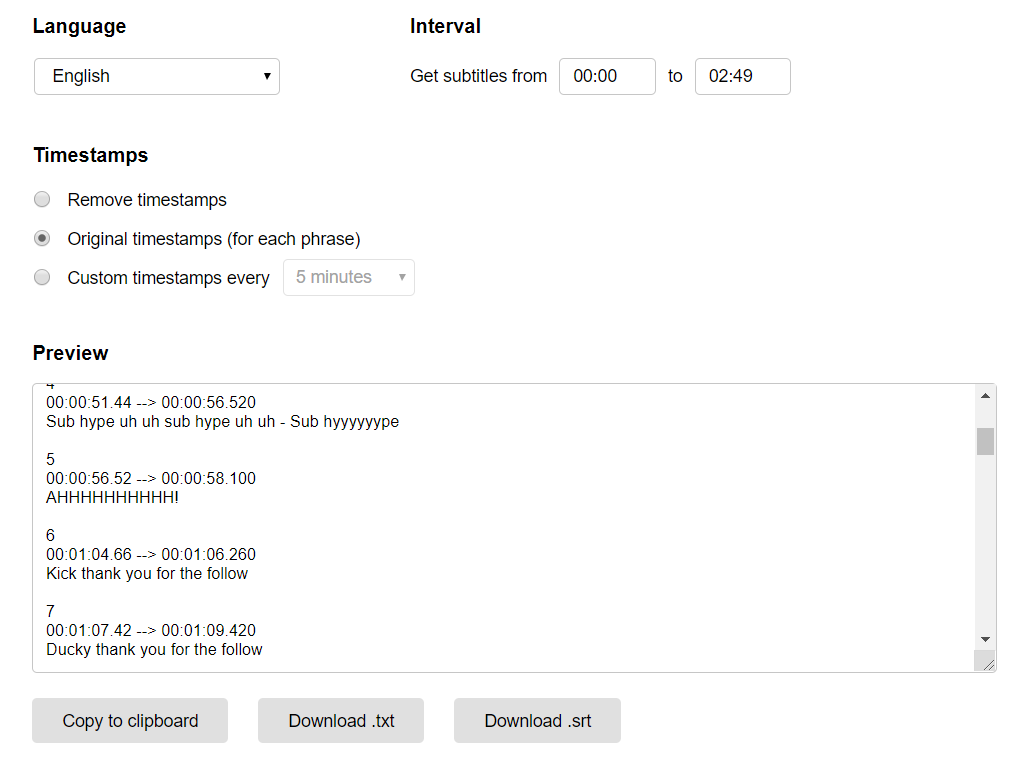Click the preview scrollbar down arrow
1017x766 pixels.
[985, 639]
